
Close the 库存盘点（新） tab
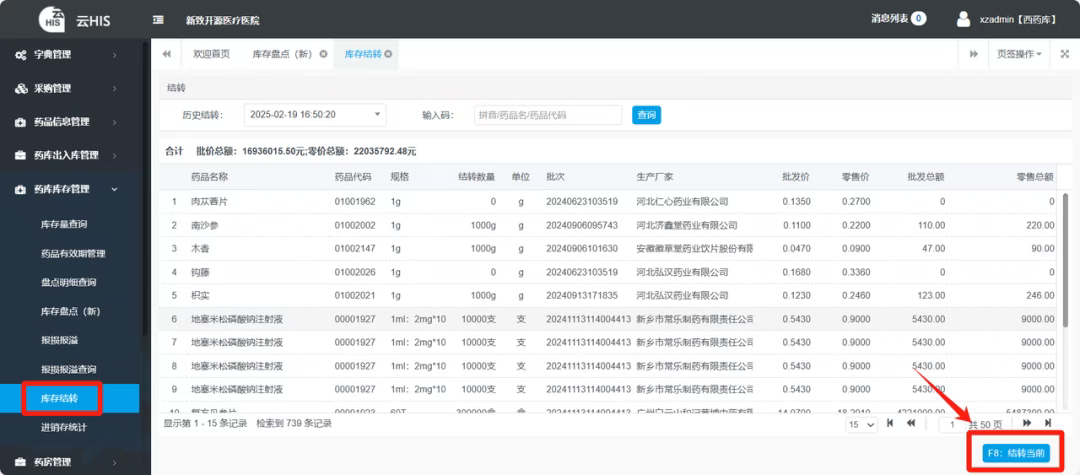pos(323,54)
